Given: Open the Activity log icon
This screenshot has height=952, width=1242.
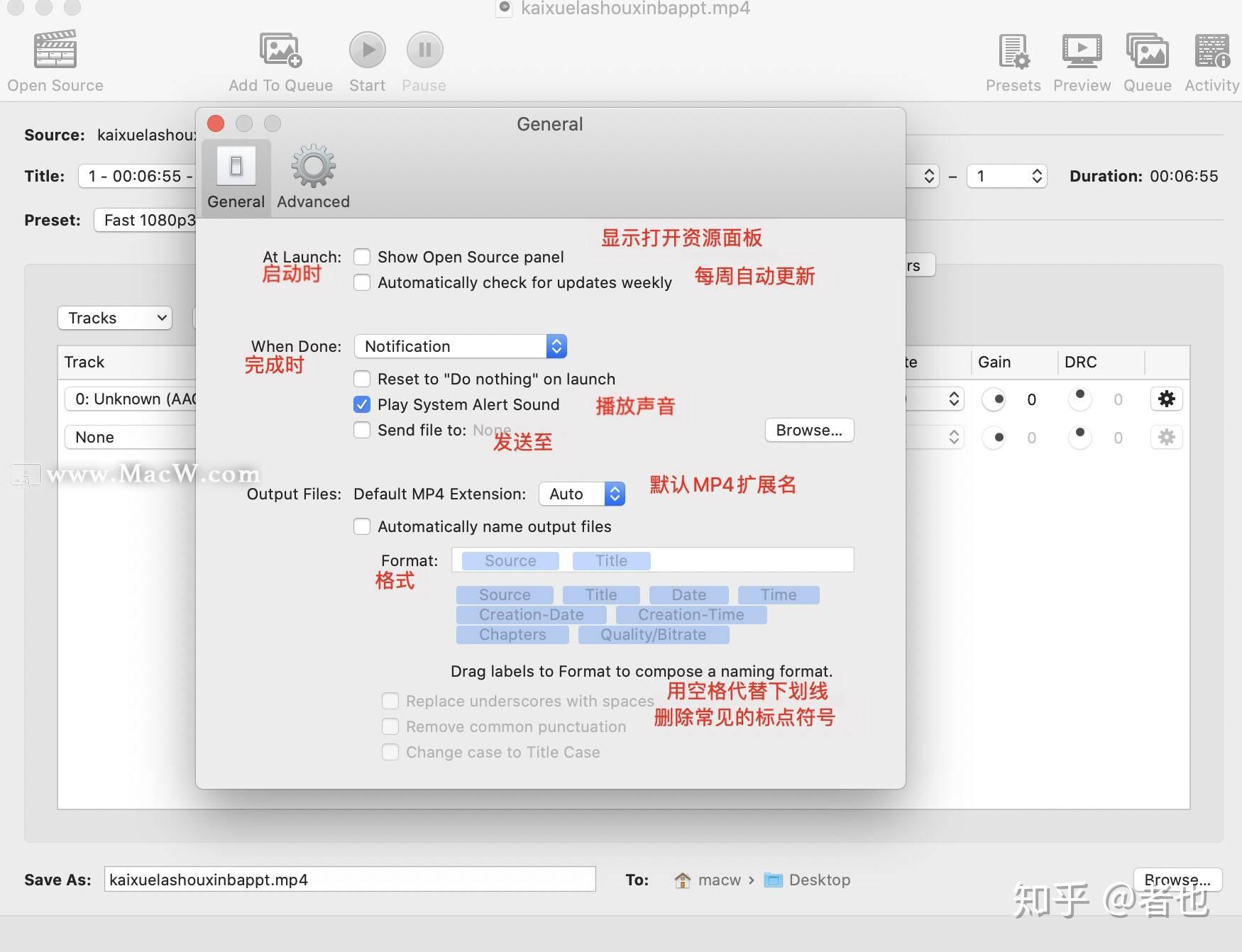Looking at the screenshot, I should coord(1211,51).
